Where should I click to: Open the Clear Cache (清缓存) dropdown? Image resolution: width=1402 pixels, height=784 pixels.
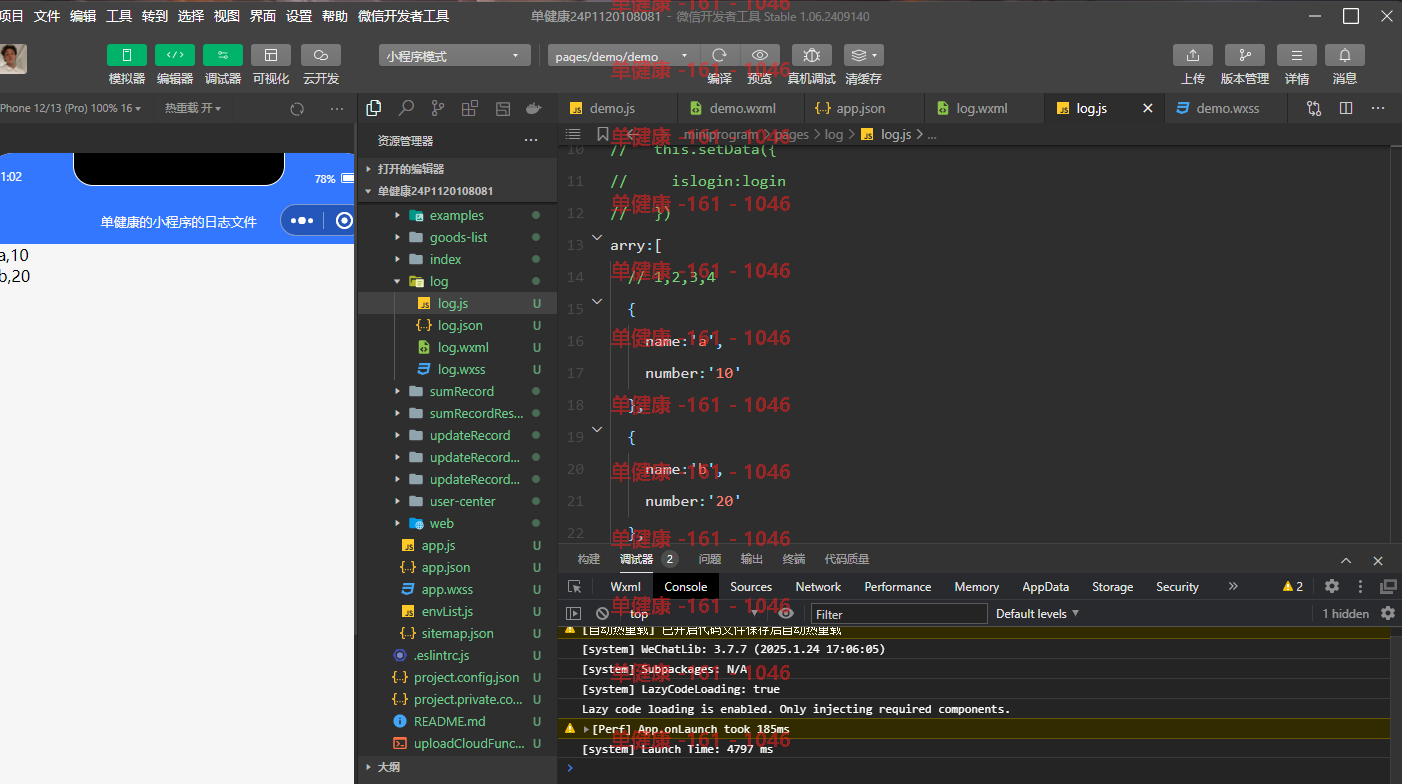(x=863, y=56)
